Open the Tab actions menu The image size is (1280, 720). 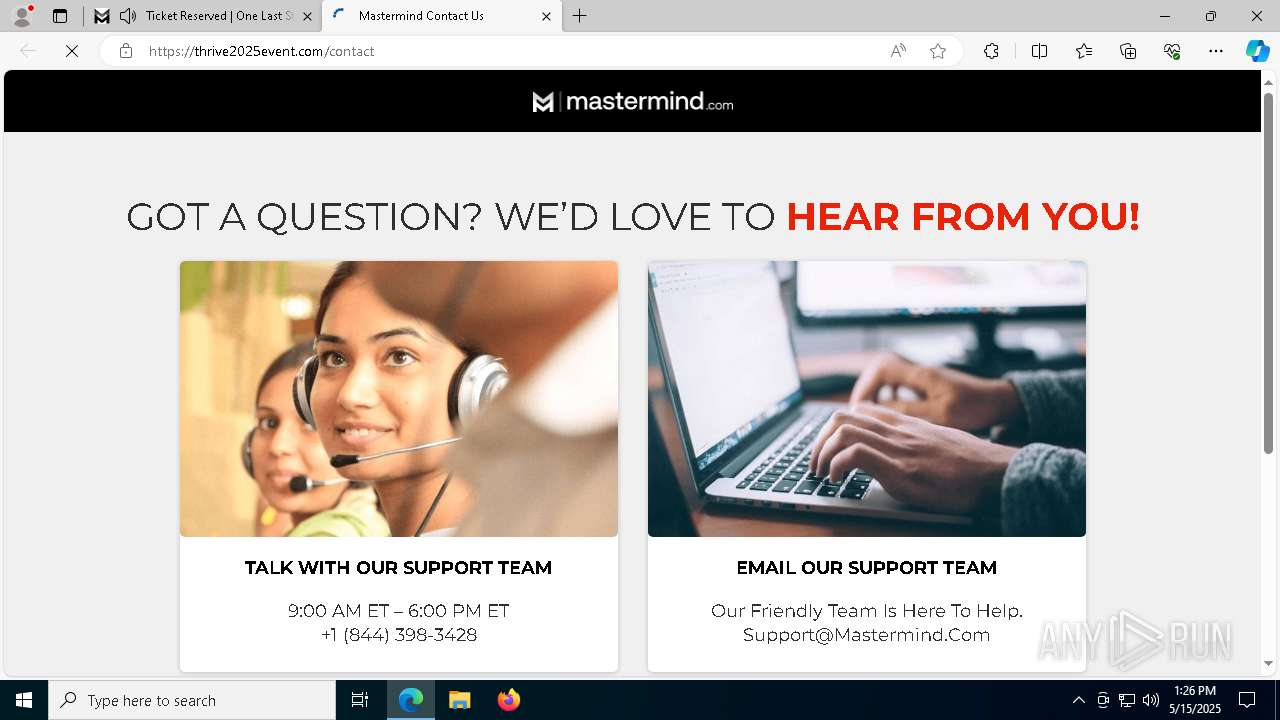[x=60, y=16]
